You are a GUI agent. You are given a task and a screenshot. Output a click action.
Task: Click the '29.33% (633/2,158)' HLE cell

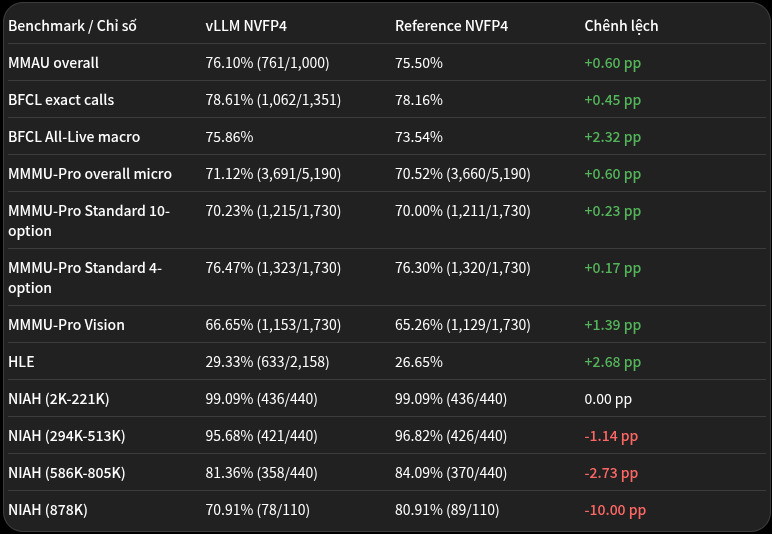click(267, 362)
